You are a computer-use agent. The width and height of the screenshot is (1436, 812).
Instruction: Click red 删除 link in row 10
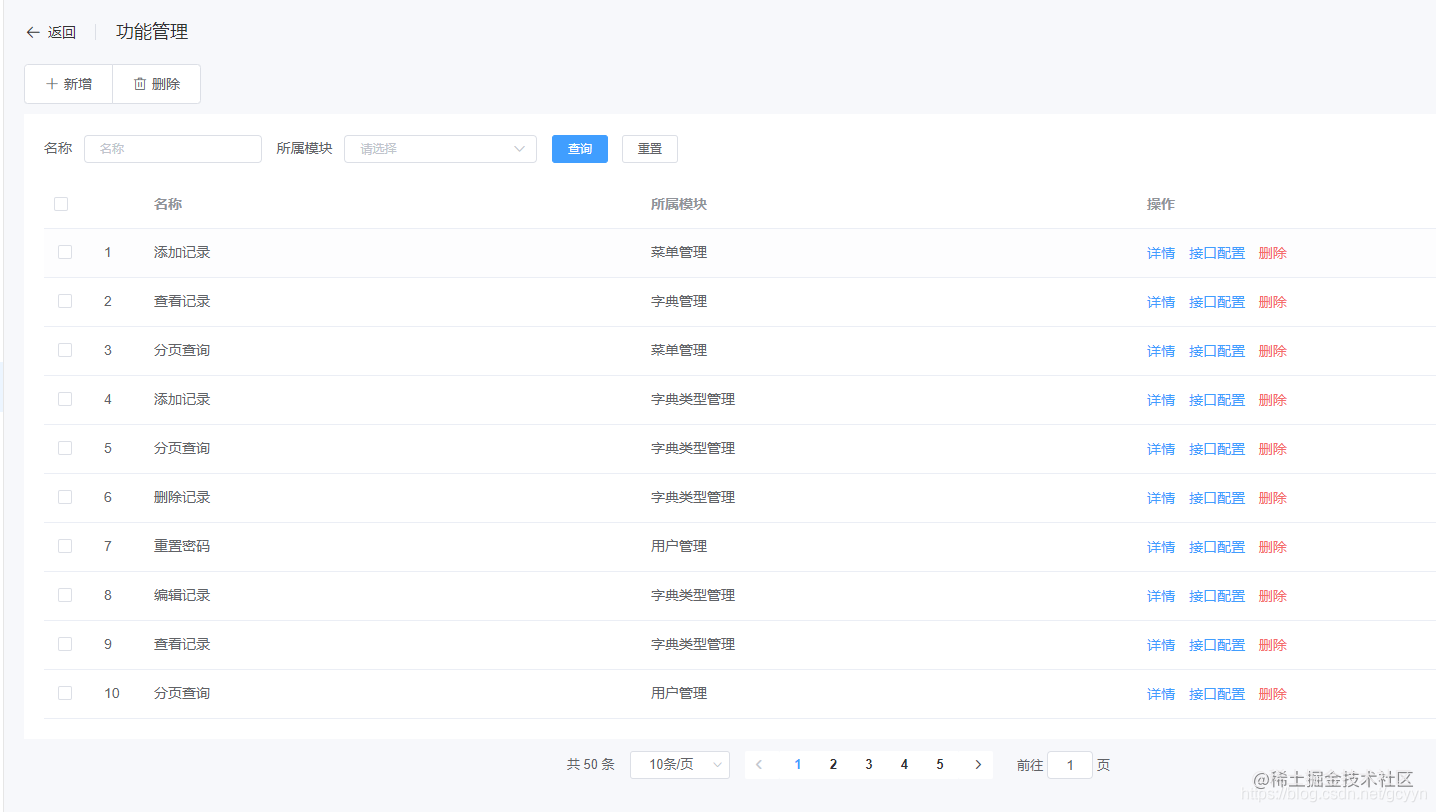coord(1273,694)
